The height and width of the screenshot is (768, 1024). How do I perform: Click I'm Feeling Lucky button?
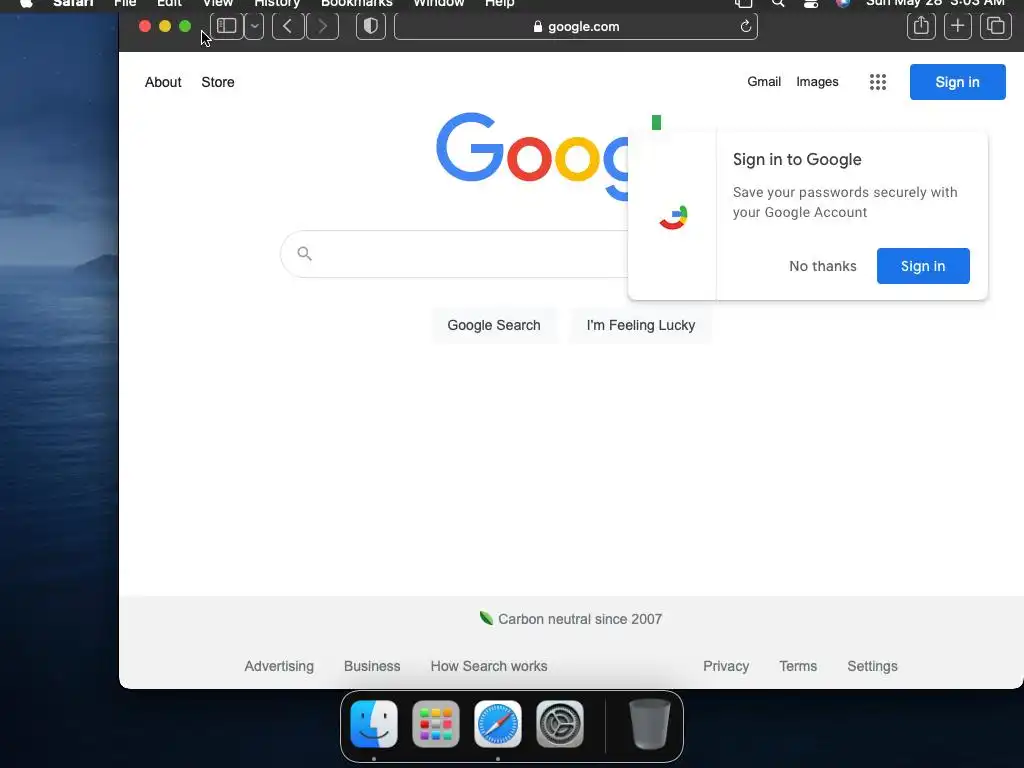(641, 325)
